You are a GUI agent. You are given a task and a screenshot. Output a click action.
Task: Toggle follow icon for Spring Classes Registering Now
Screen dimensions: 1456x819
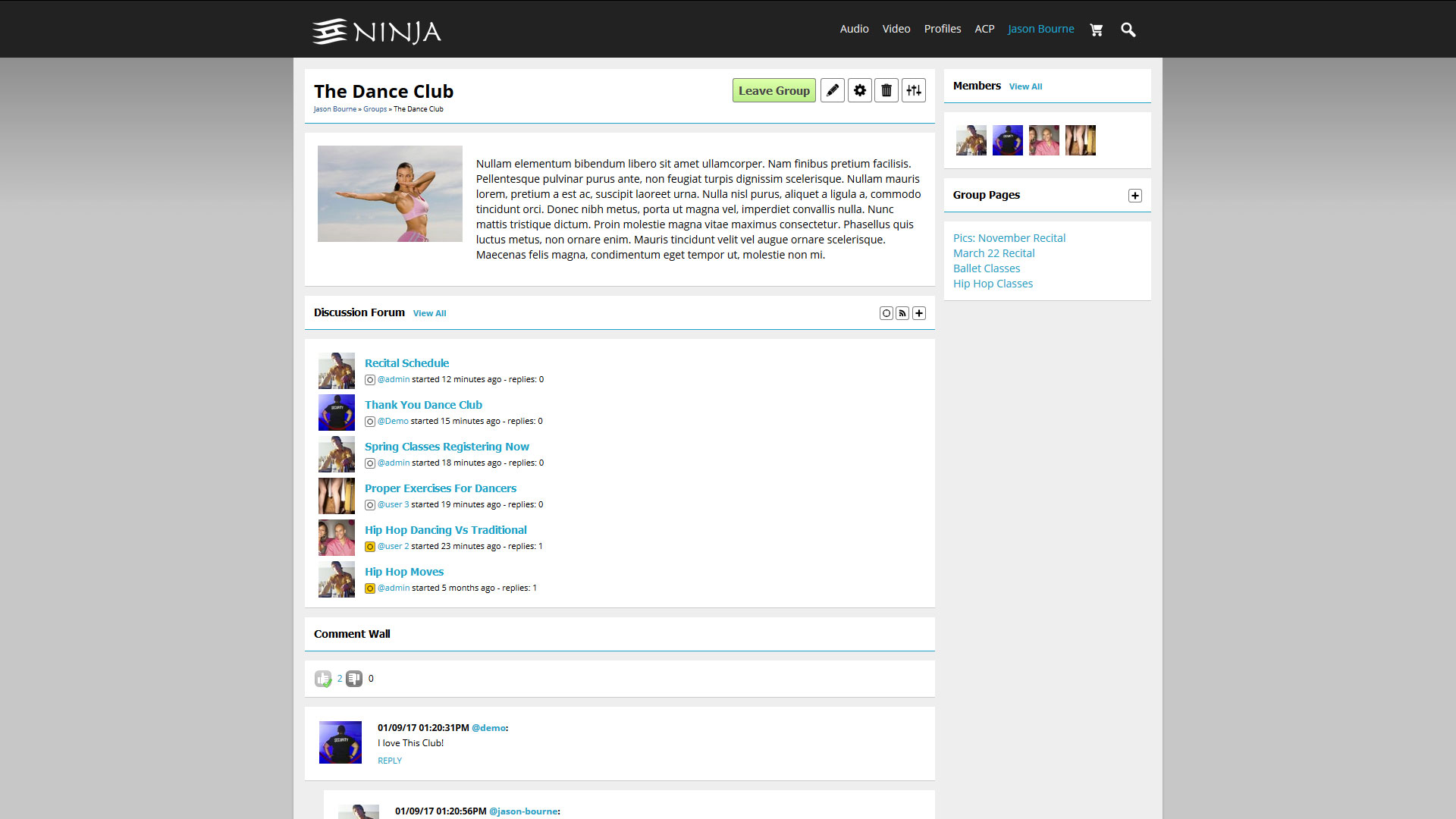[370, 463]
